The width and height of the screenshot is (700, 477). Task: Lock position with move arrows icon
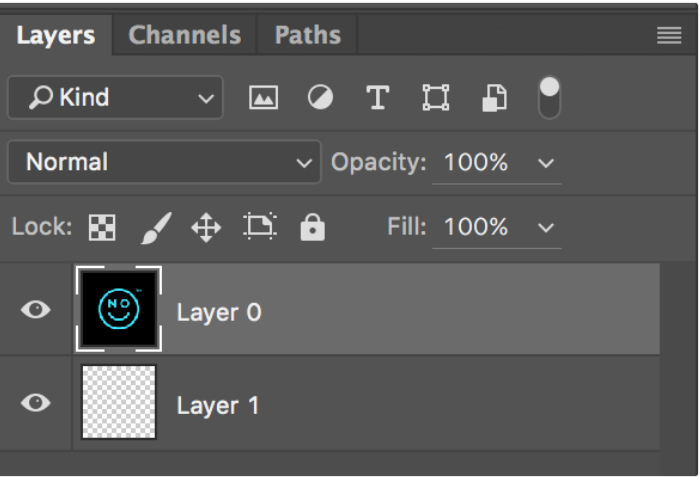coord(206,228)
